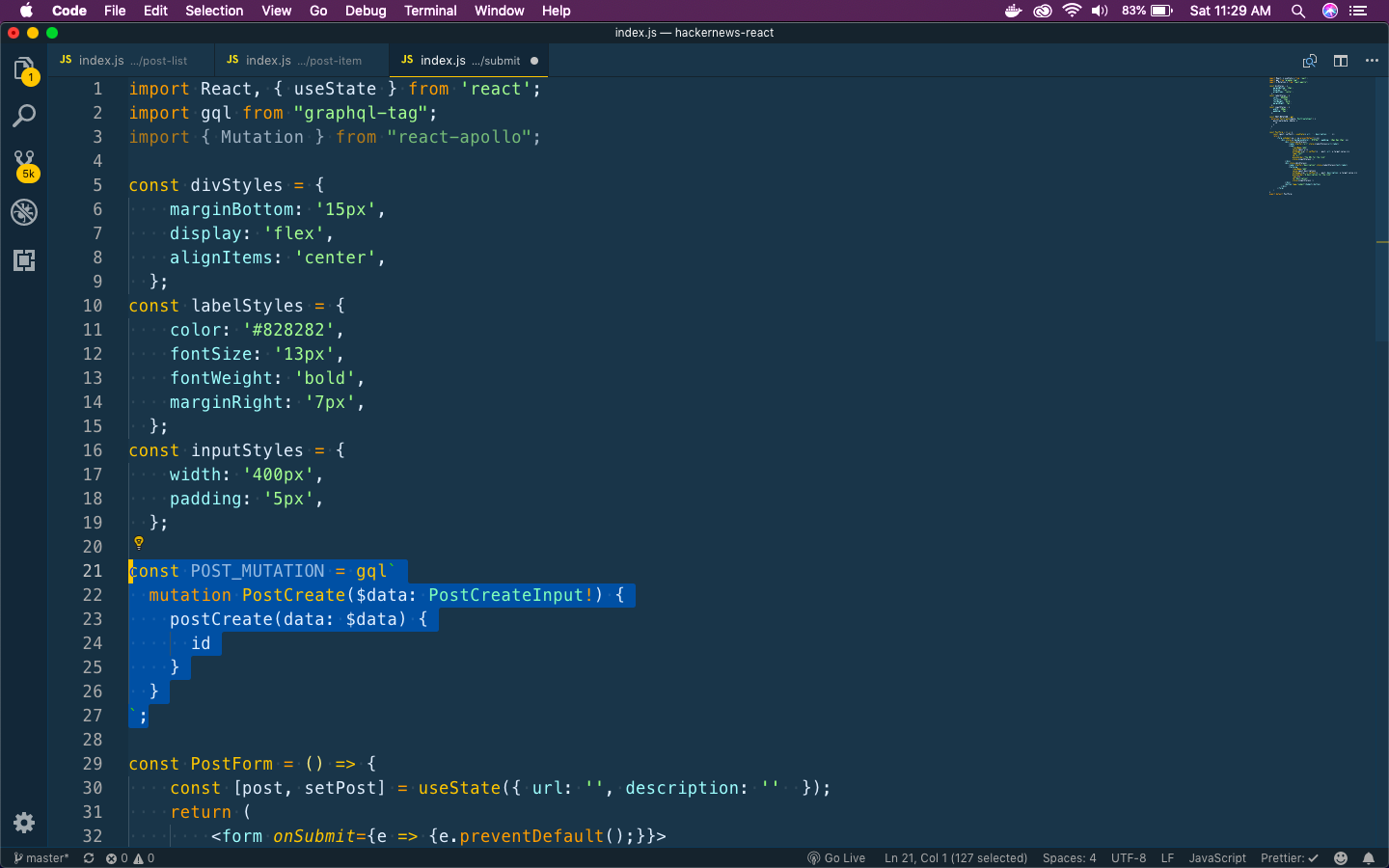Viewport: 1389px width, 868px height.
Task: Click the POST_MUTATION constant name
Action: (258, 571)
